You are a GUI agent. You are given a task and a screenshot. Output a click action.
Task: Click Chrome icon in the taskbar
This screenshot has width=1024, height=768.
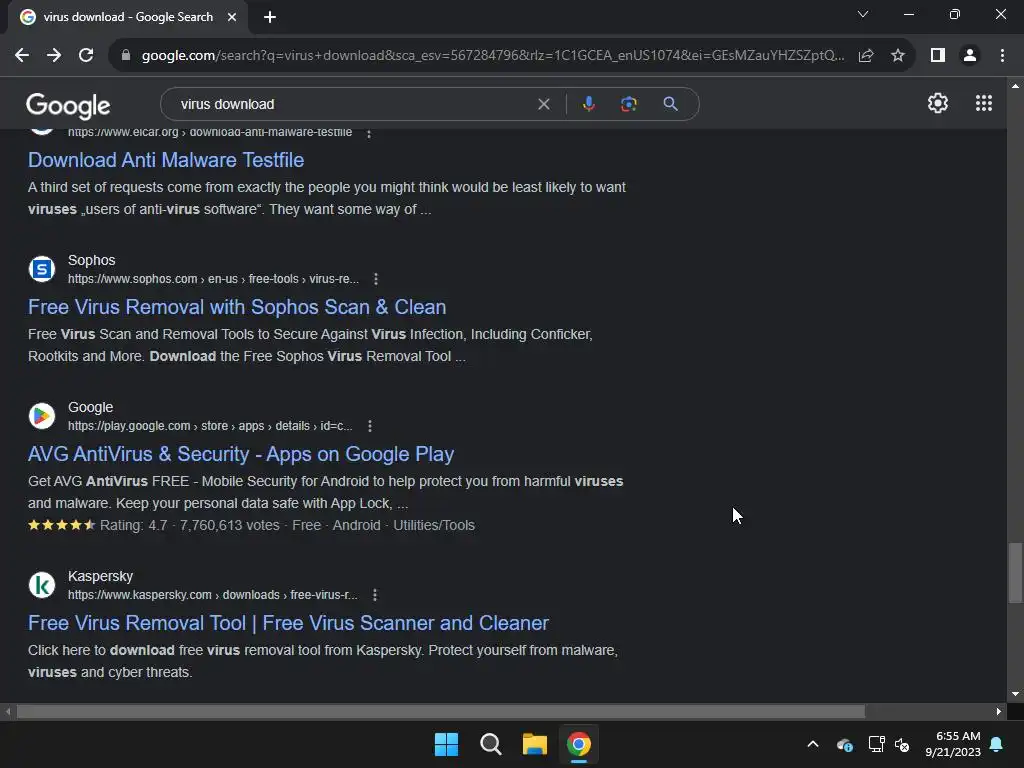579,744
